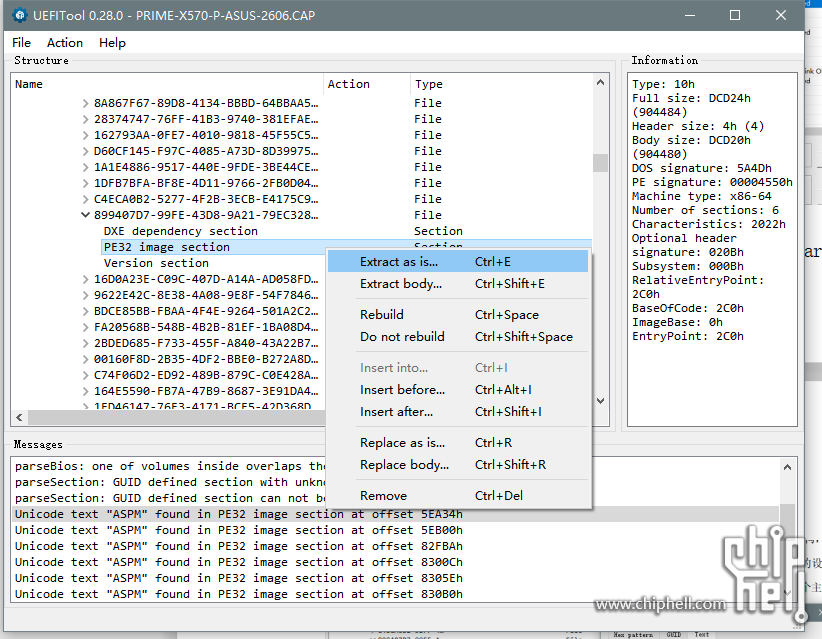Select Version section row

[x=156, y=263]
